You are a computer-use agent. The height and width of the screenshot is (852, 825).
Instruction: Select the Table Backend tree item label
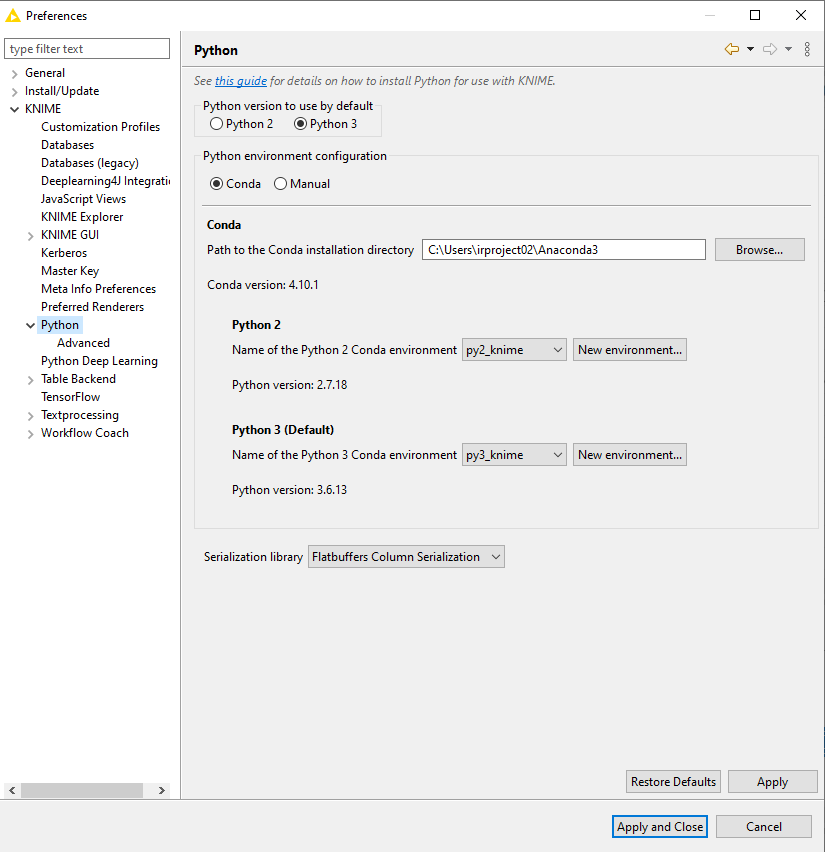click(x=78, y=379)
